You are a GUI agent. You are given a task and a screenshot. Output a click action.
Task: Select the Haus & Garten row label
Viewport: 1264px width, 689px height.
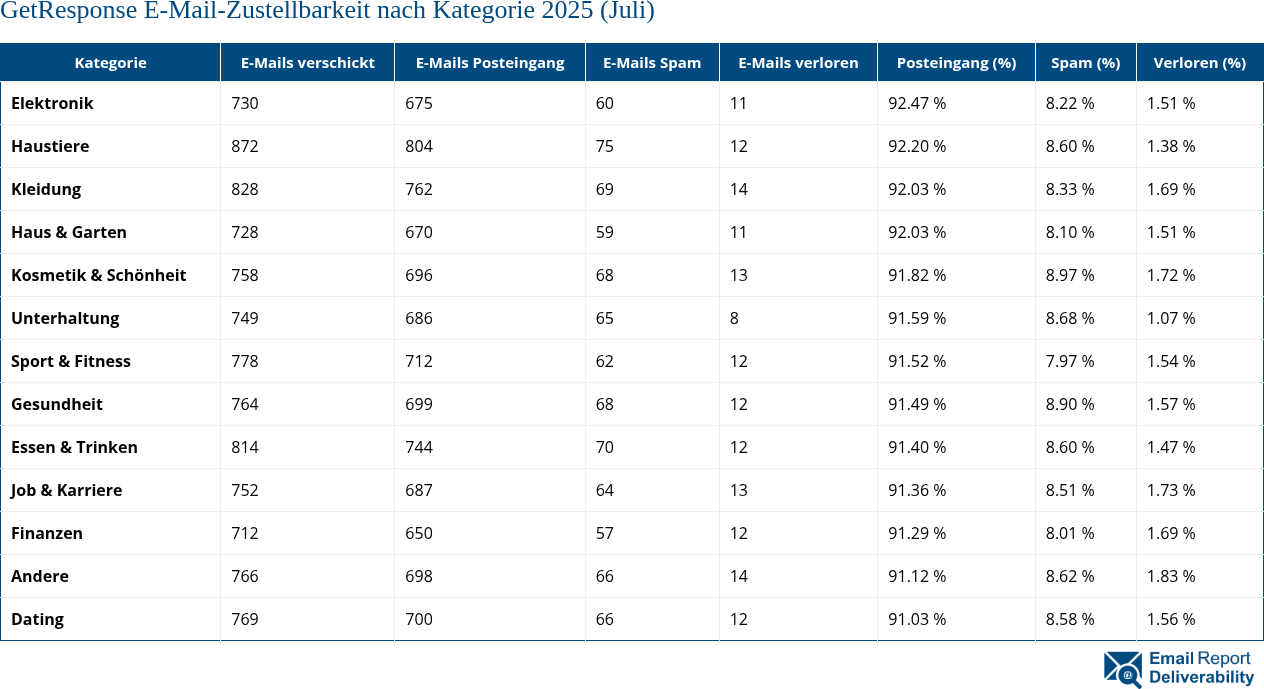69,232
